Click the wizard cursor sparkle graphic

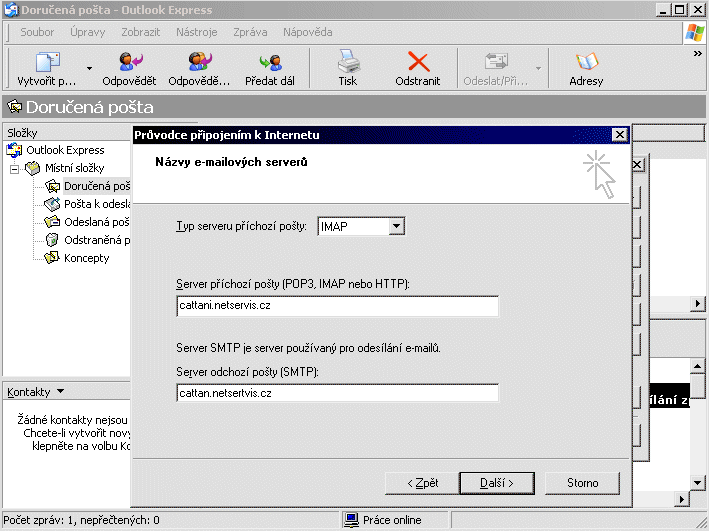click(600, 174)
